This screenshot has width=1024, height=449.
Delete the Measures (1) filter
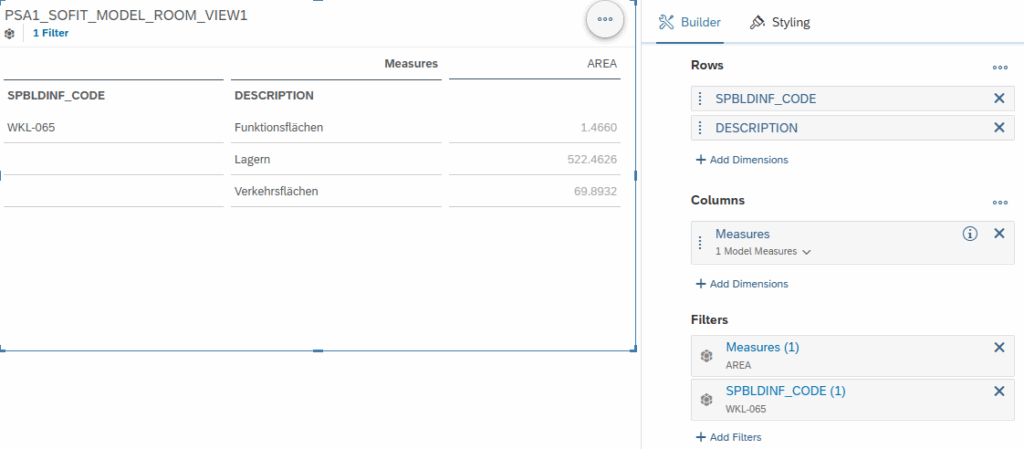tap(999, 347)
